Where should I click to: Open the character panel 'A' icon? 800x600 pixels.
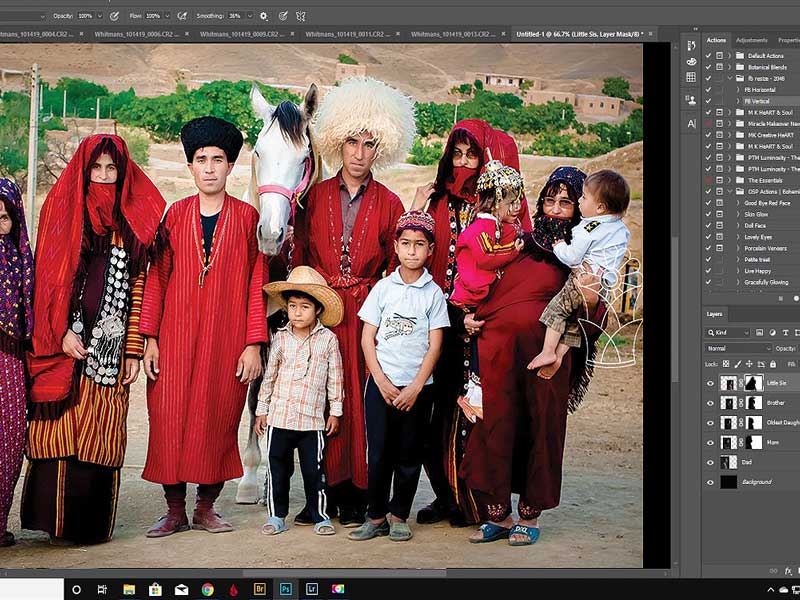691,124
